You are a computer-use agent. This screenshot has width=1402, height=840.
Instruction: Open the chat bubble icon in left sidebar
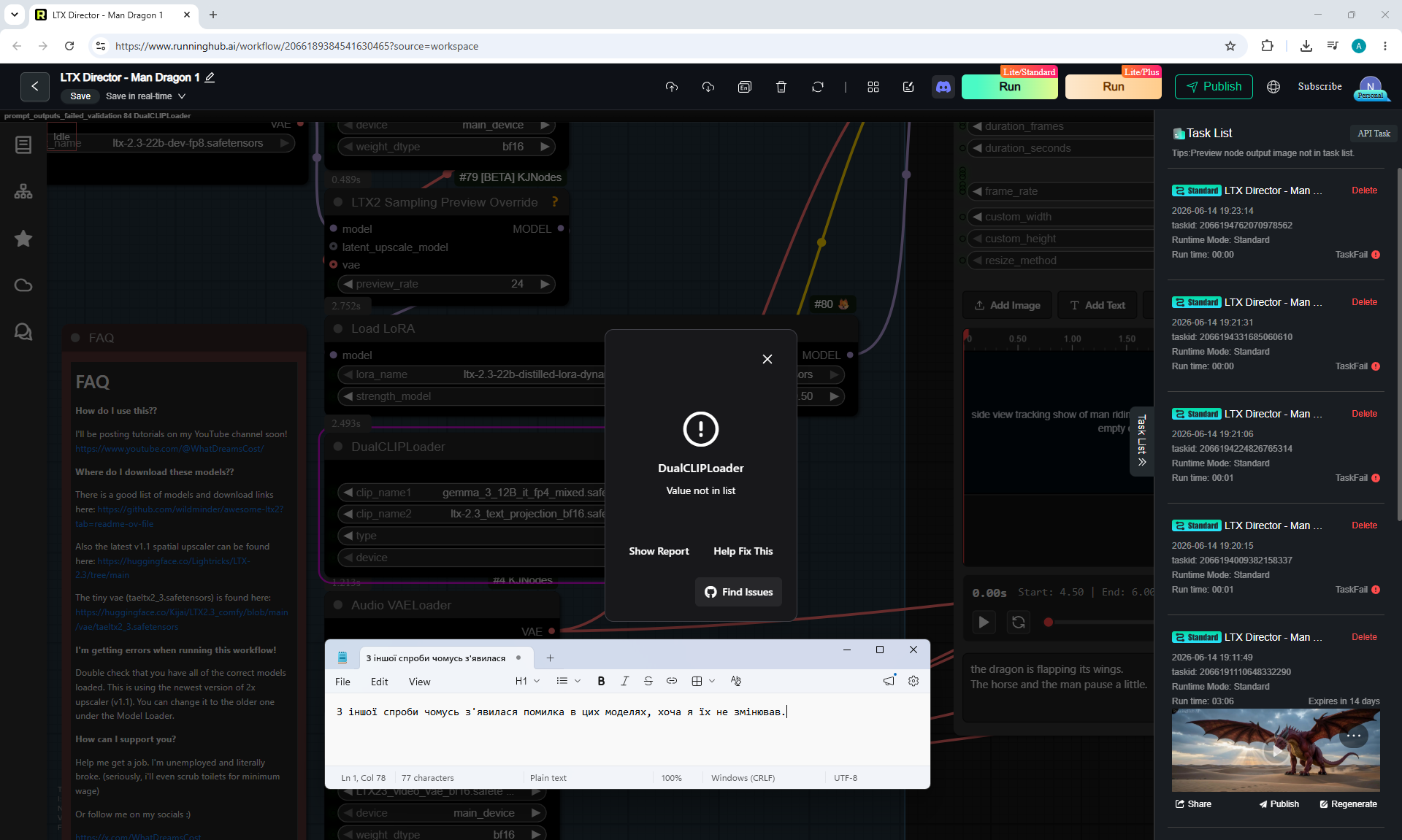23,332
